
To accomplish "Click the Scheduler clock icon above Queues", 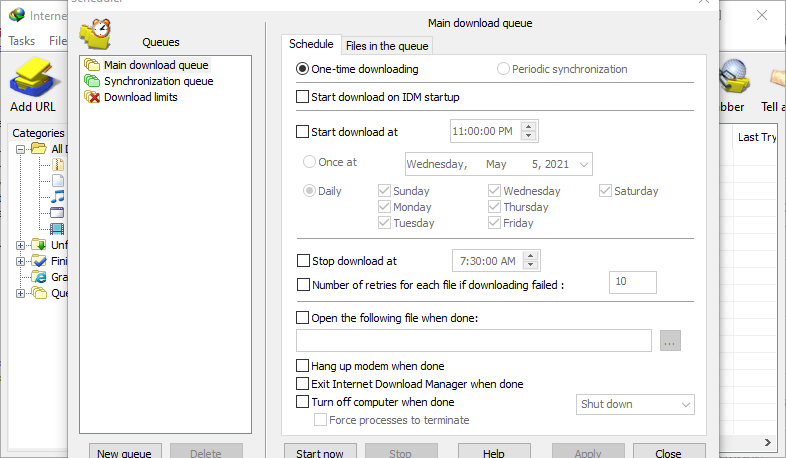I will (x=95, y=34).
